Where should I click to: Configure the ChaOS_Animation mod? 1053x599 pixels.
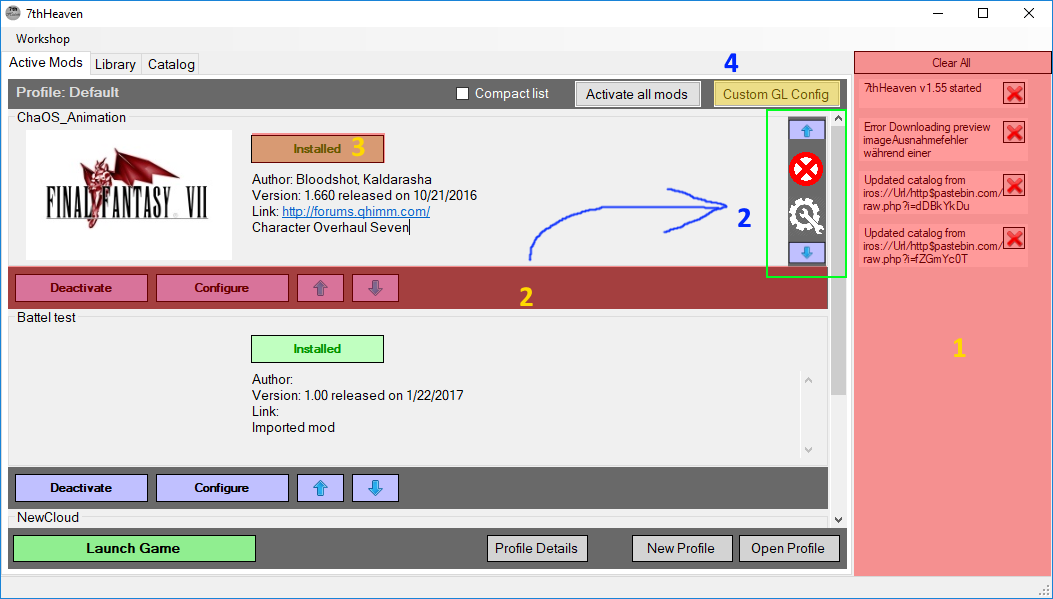tap(222, 287)
